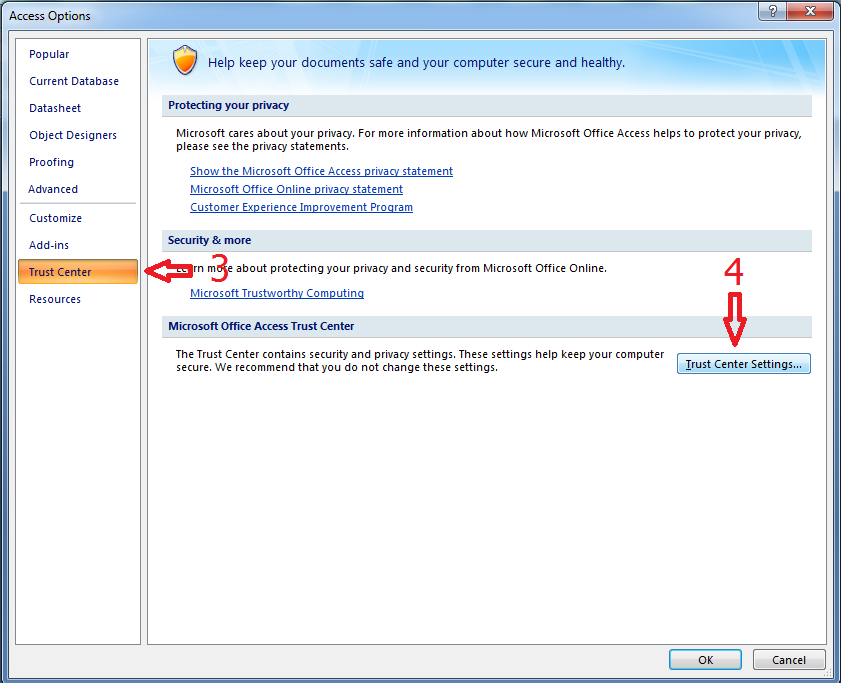Click the 'The Trust Center contains security' description
The width and height of the screenshot is (841, 683).
pos(420,361)
